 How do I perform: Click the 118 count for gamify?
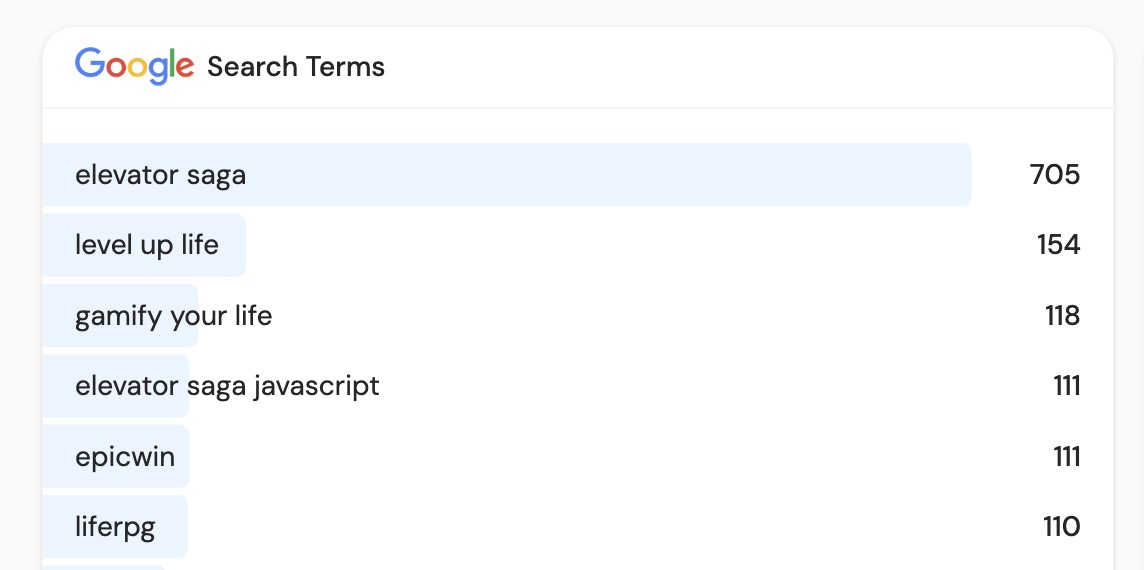[x=1062, y=316]
